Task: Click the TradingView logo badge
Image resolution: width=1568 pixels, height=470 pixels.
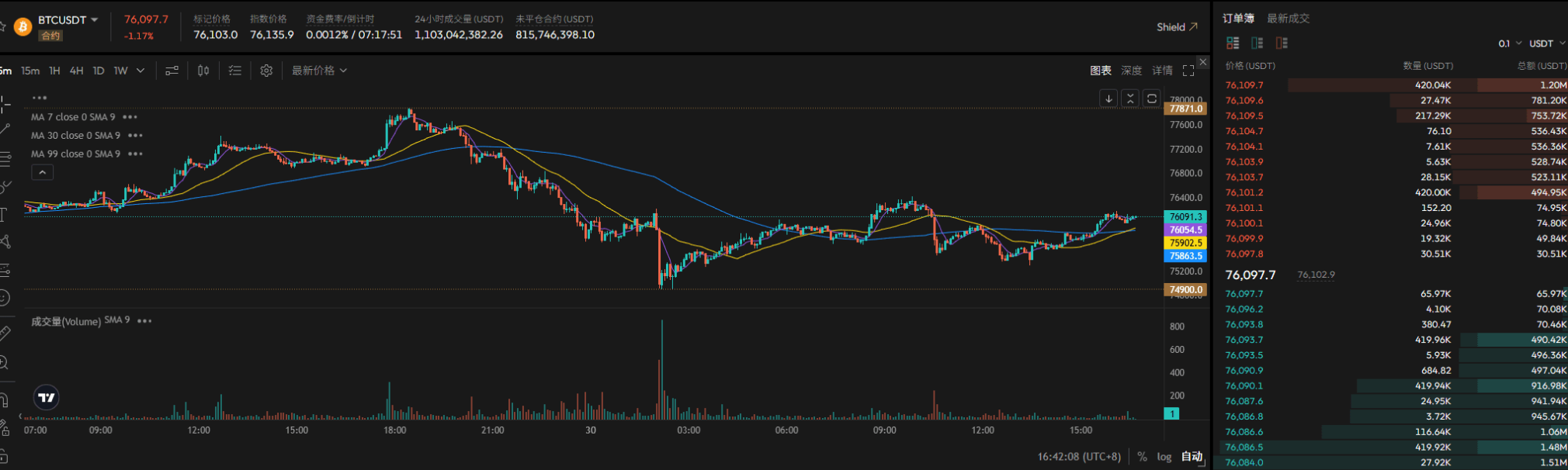Action: tap(47, 398)
